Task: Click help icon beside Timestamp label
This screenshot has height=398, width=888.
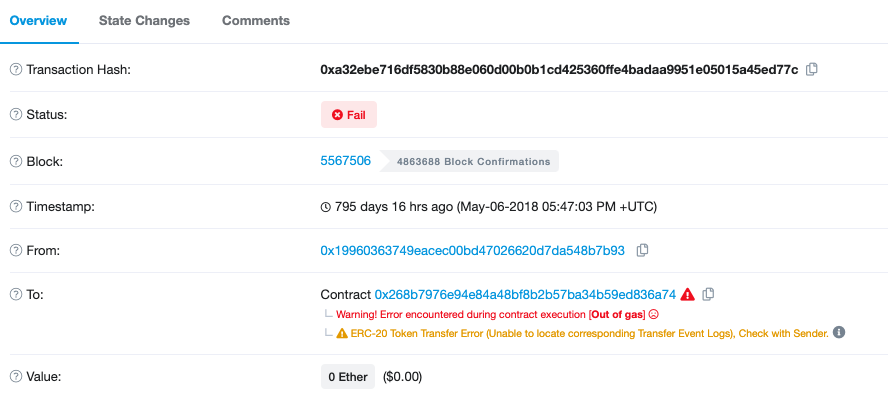Action: click(16, 207)
